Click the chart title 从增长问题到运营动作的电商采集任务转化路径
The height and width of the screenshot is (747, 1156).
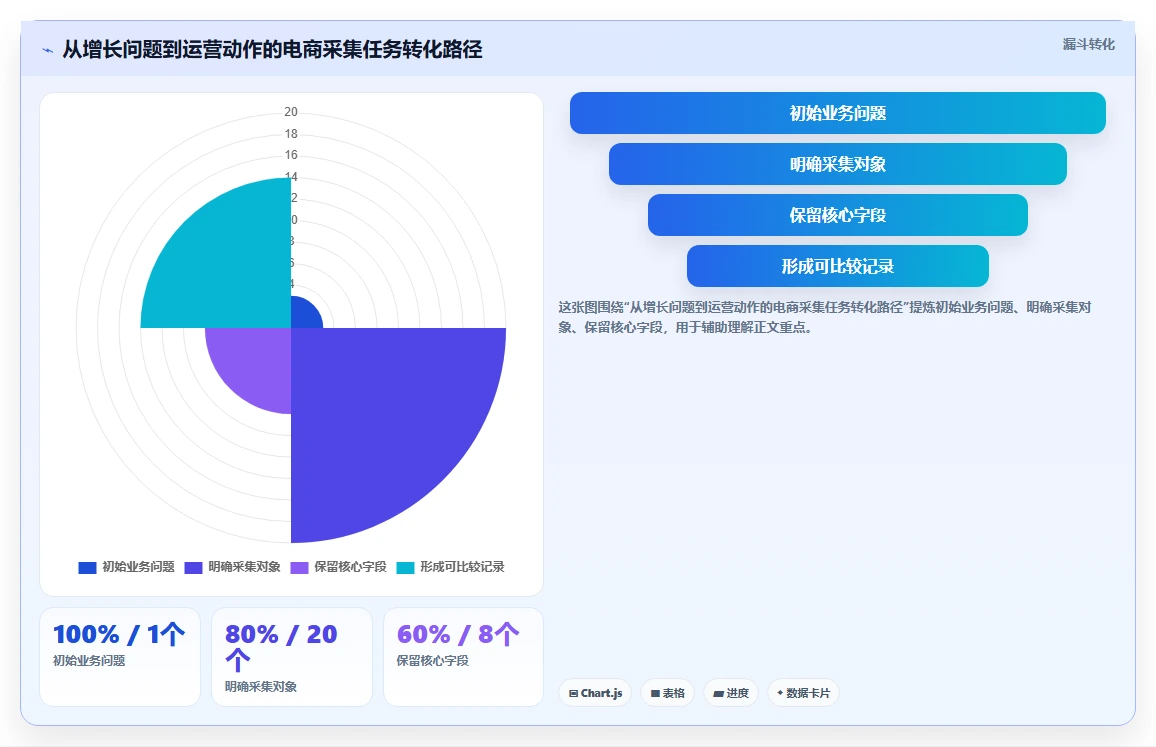tap(272, 49)
